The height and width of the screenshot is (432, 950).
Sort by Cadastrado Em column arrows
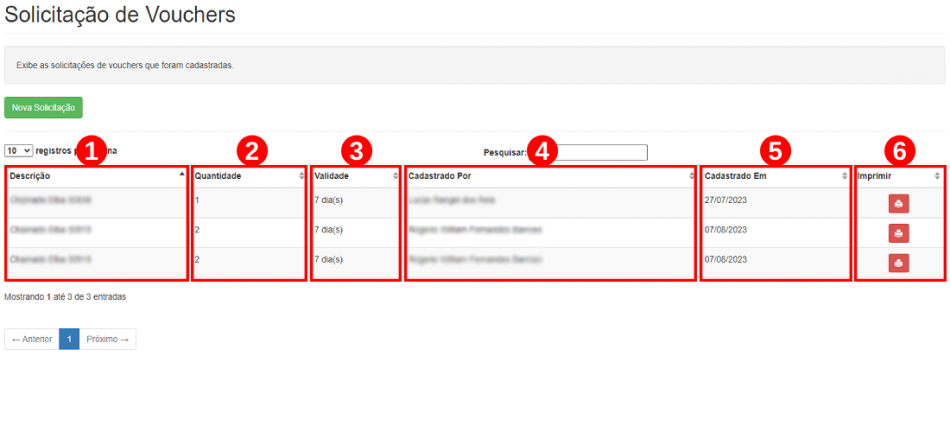pyautogui.click(x=845, y=176)
